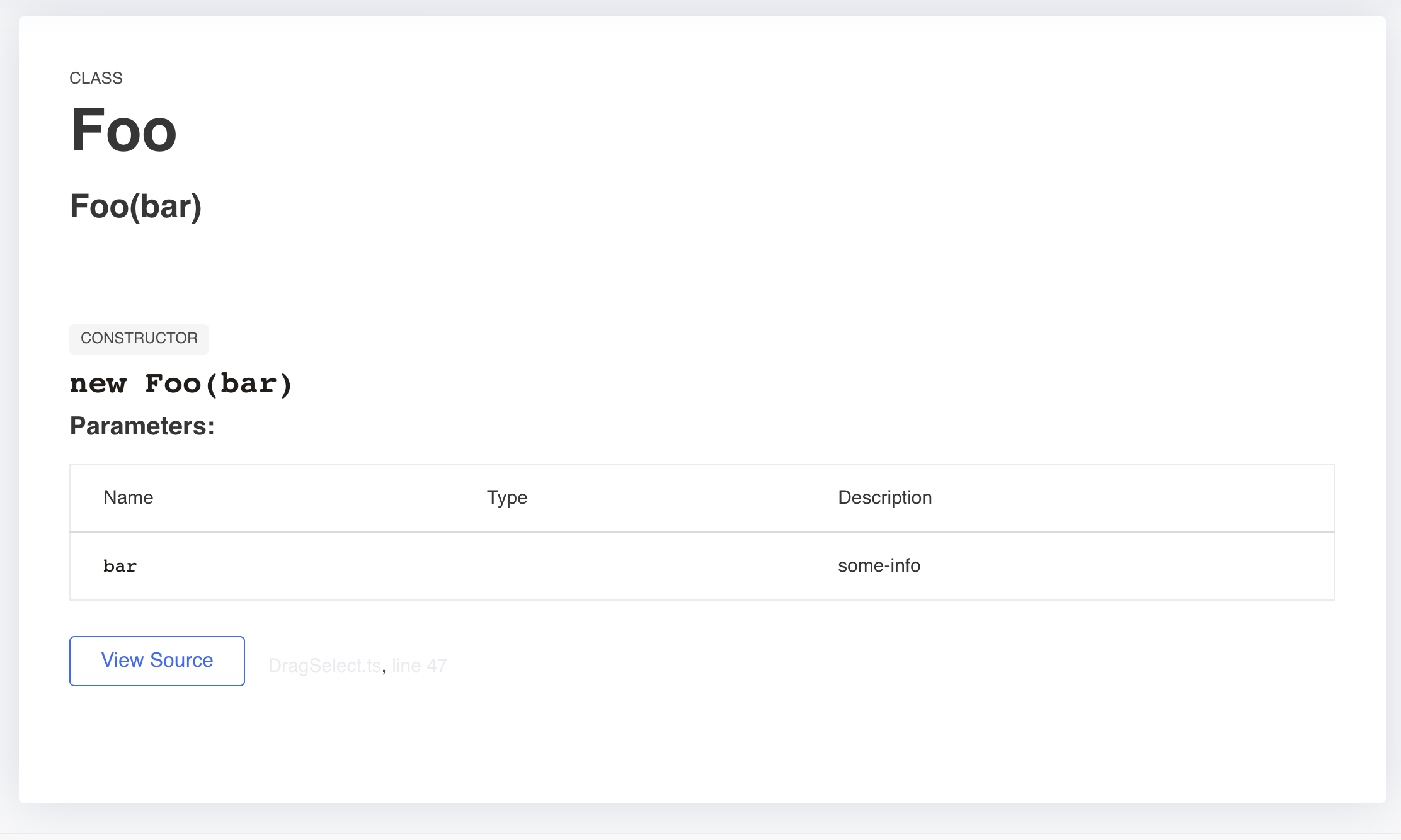The width and height of the screenshot is (1401, 840).
Task: Click the CONSTRUCTOR tag badge
Action: [139, 339]
